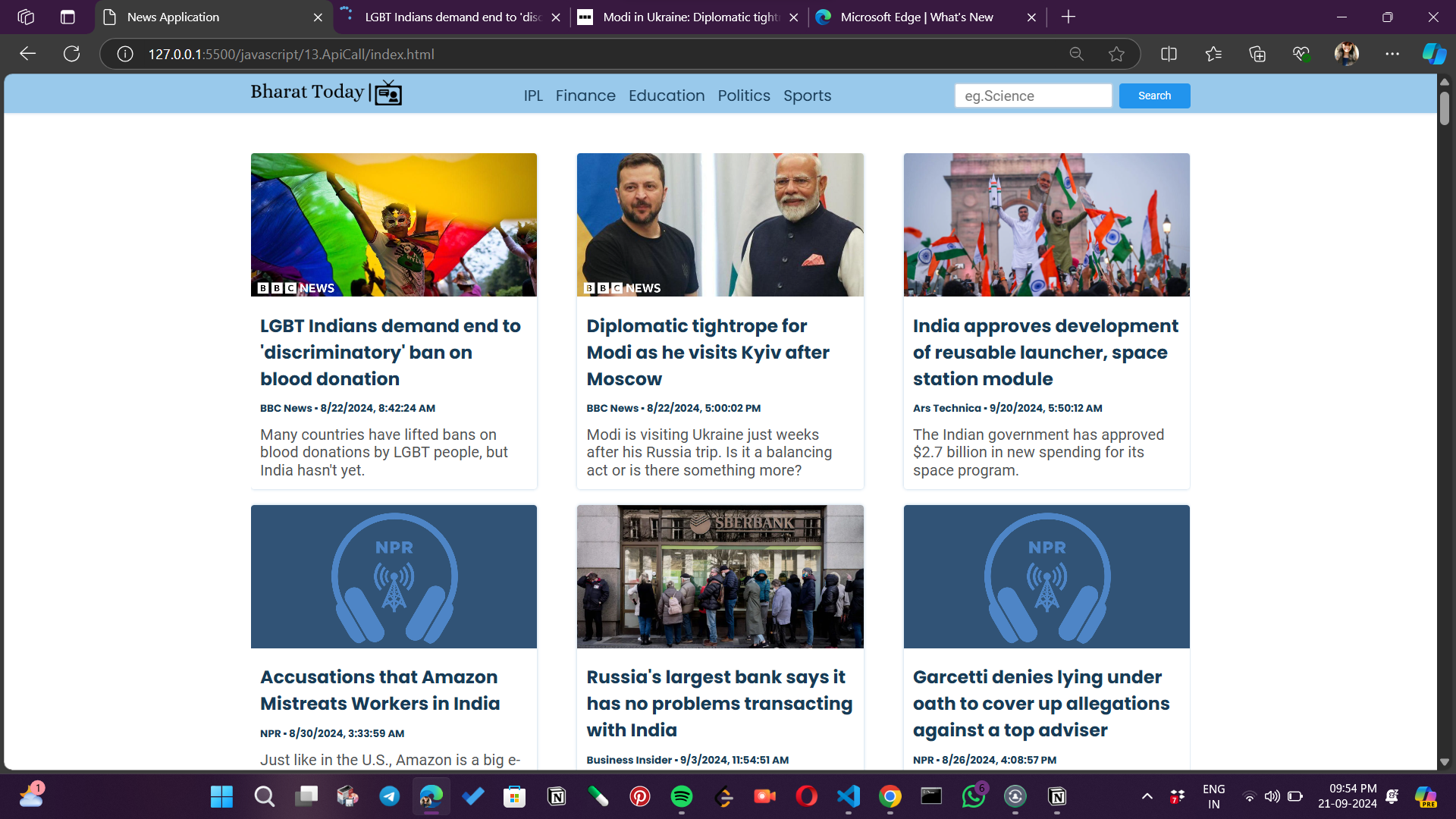Click inside the eg.Science search field
Screen dimensions: 1456x819
1032,96
